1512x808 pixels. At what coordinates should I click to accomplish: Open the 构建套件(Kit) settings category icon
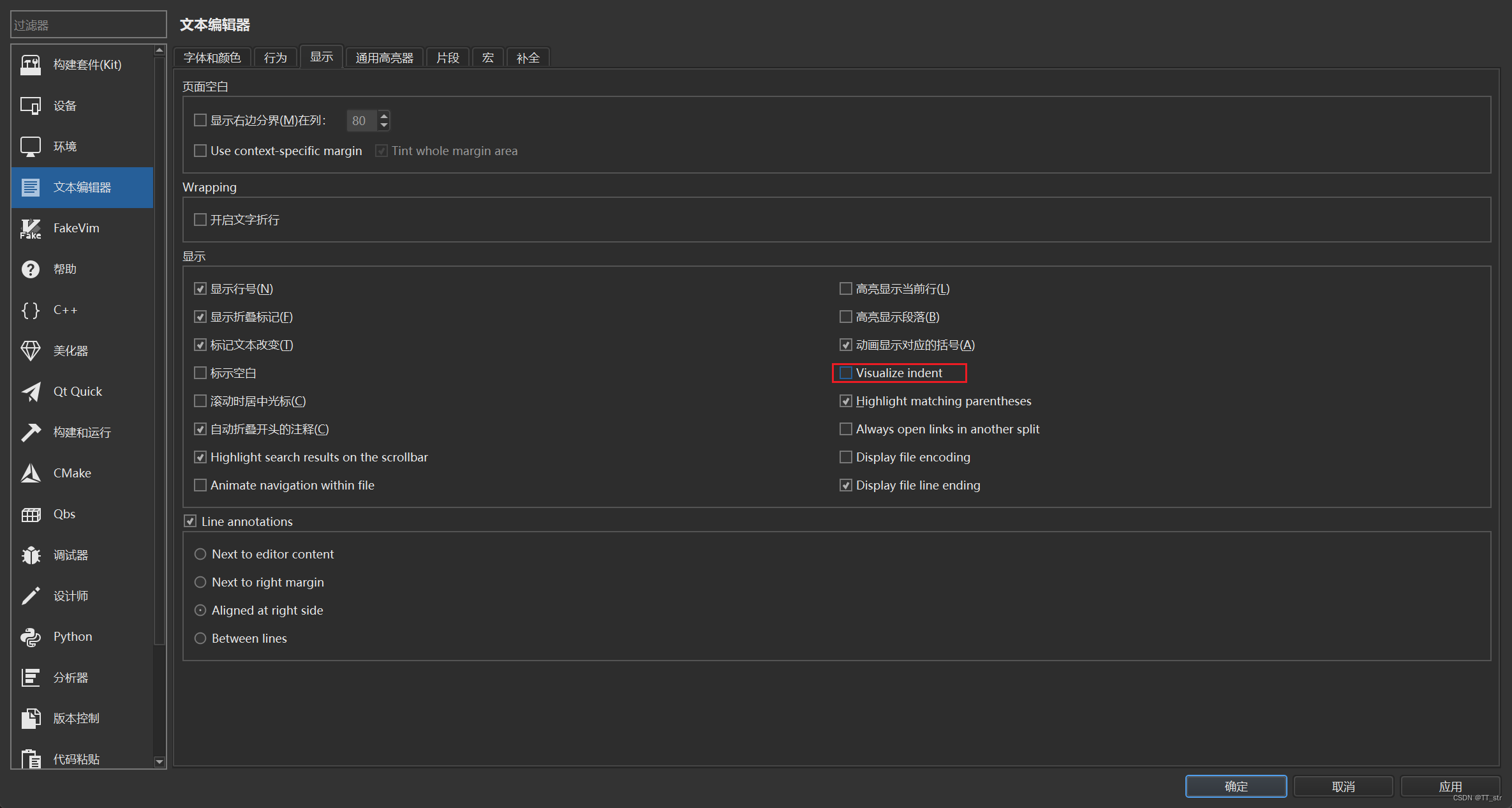(31, 64)
